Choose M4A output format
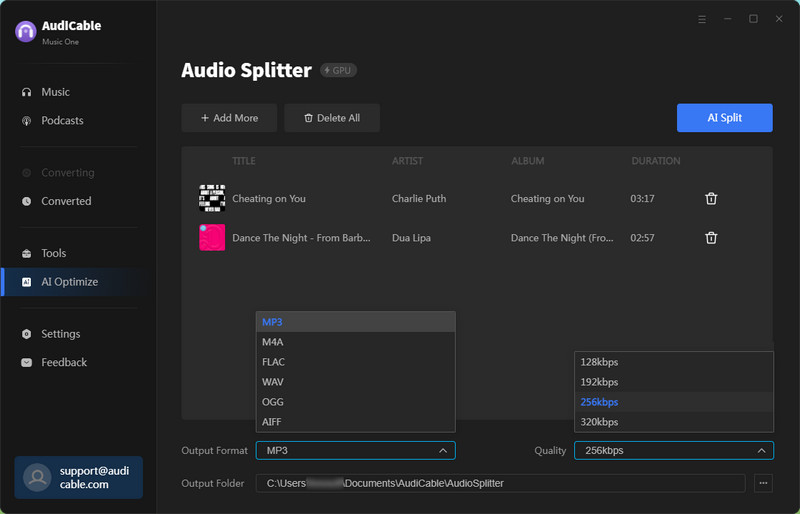 tap(356, 342)
